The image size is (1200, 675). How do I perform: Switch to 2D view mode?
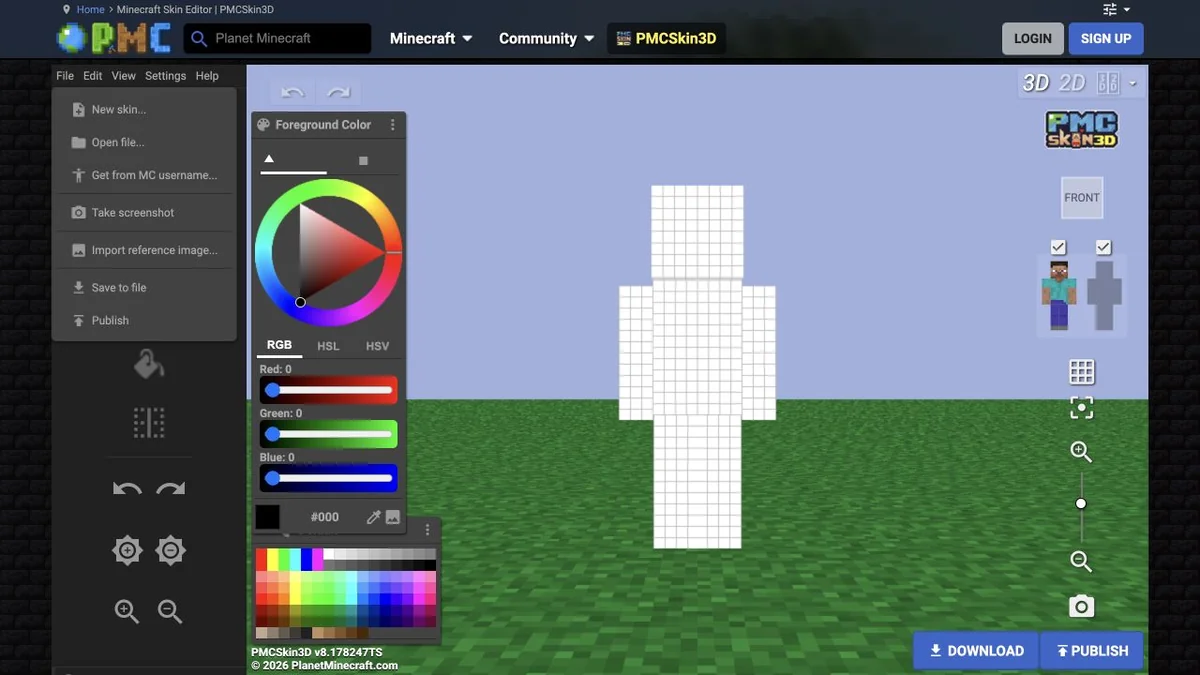1072,83
